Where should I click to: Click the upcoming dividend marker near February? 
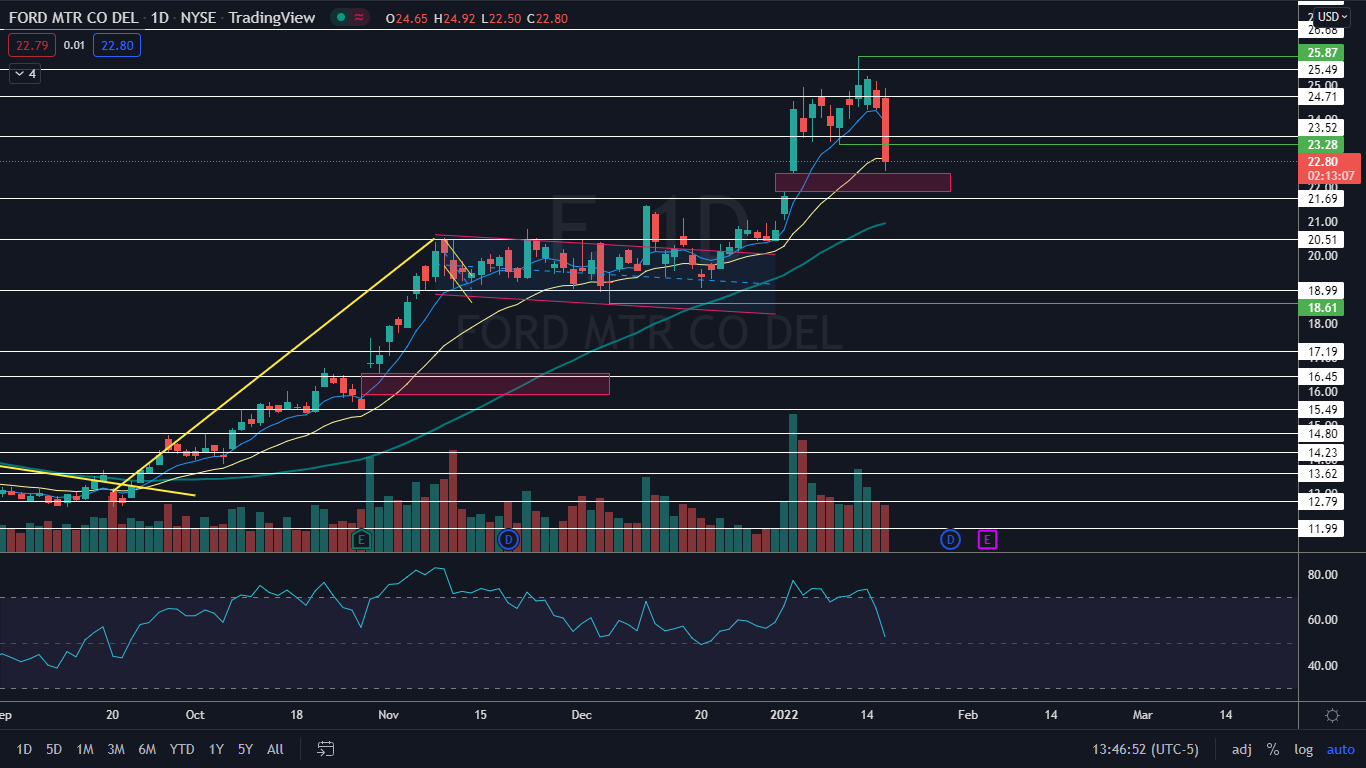point(949,540)
